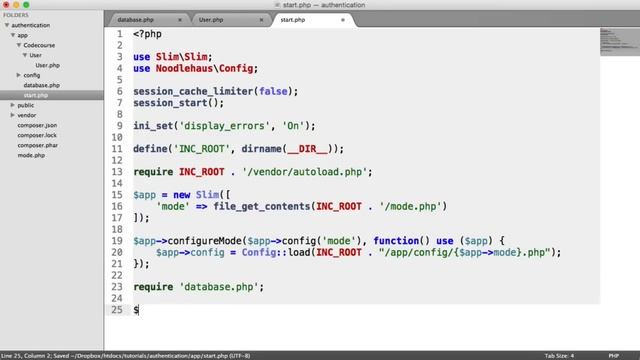This screenshot has height=360, width=640.
Task: Open composer.lock in the sidebar
Action: 37,135
